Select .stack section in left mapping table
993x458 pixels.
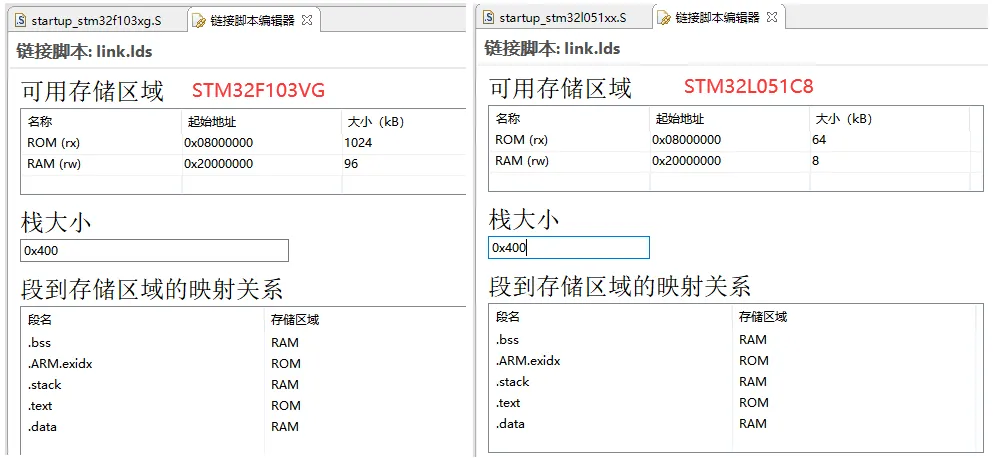pos(44,385)
